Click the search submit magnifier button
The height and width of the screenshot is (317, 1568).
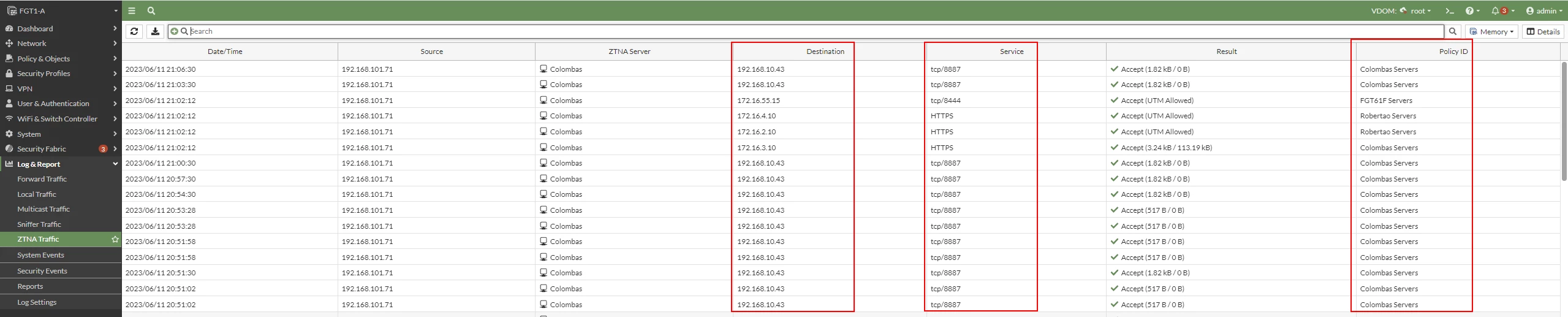click(x=1452, y=31)
